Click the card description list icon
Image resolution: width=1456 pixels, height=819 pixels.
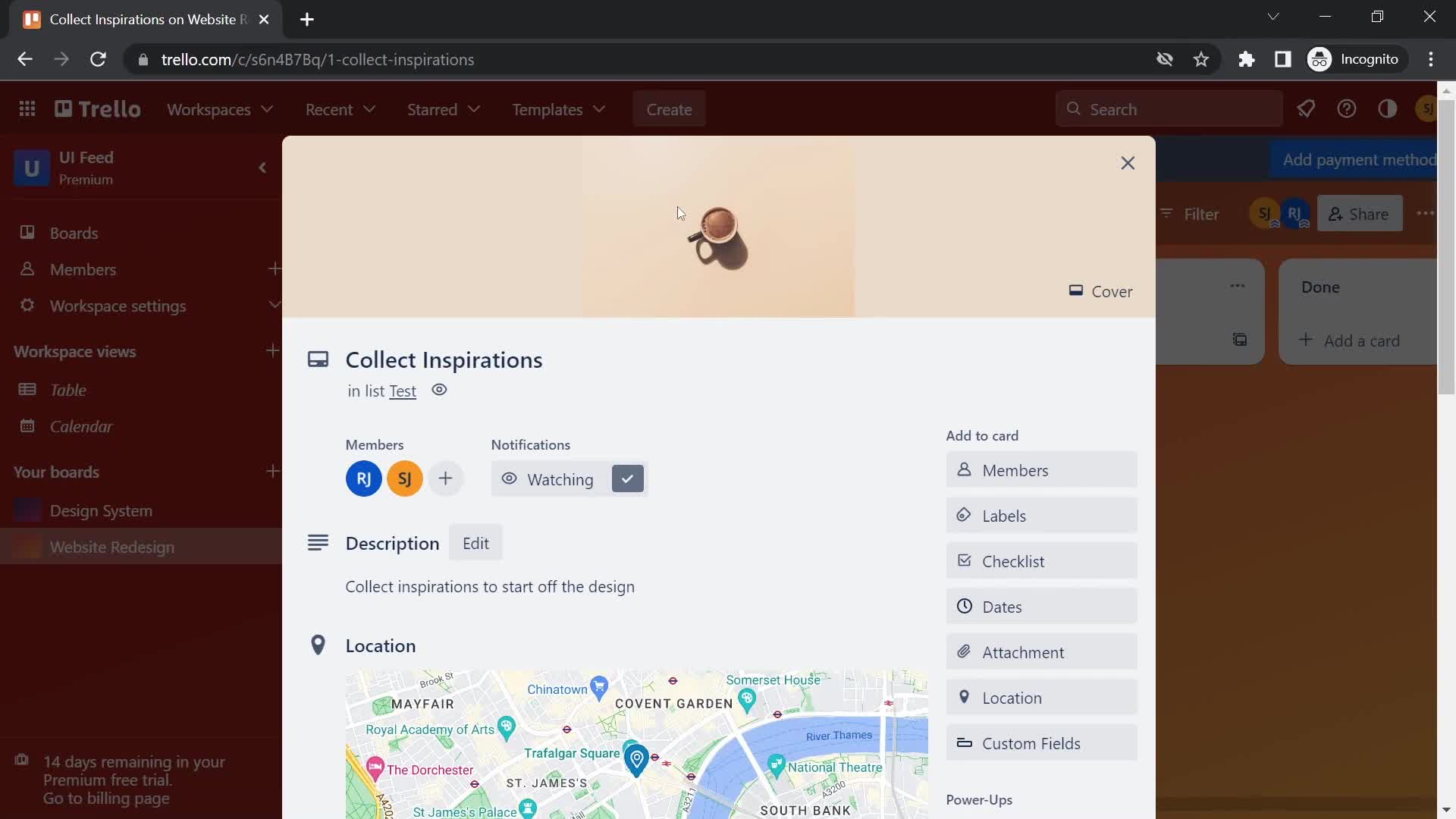pos(319,542)
